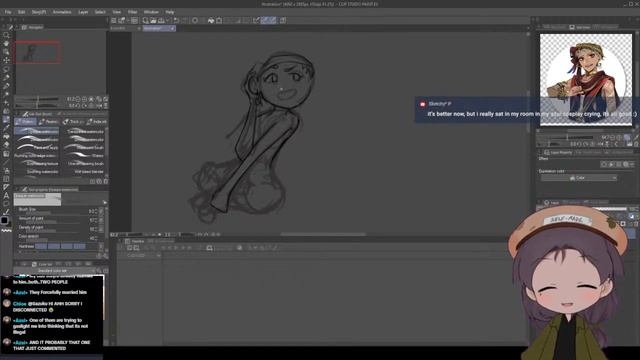Expand the brush stroke preview arrow
The height and width of the screenshot is (360, 640).
[105, 202]
